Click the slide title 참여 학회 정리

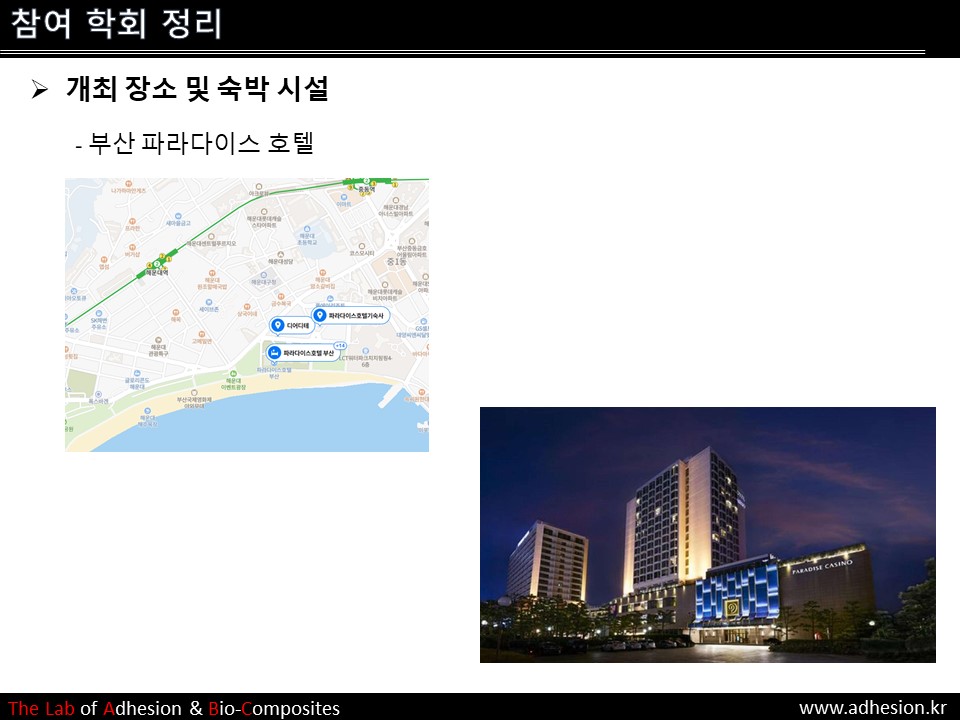pos(116,24)
